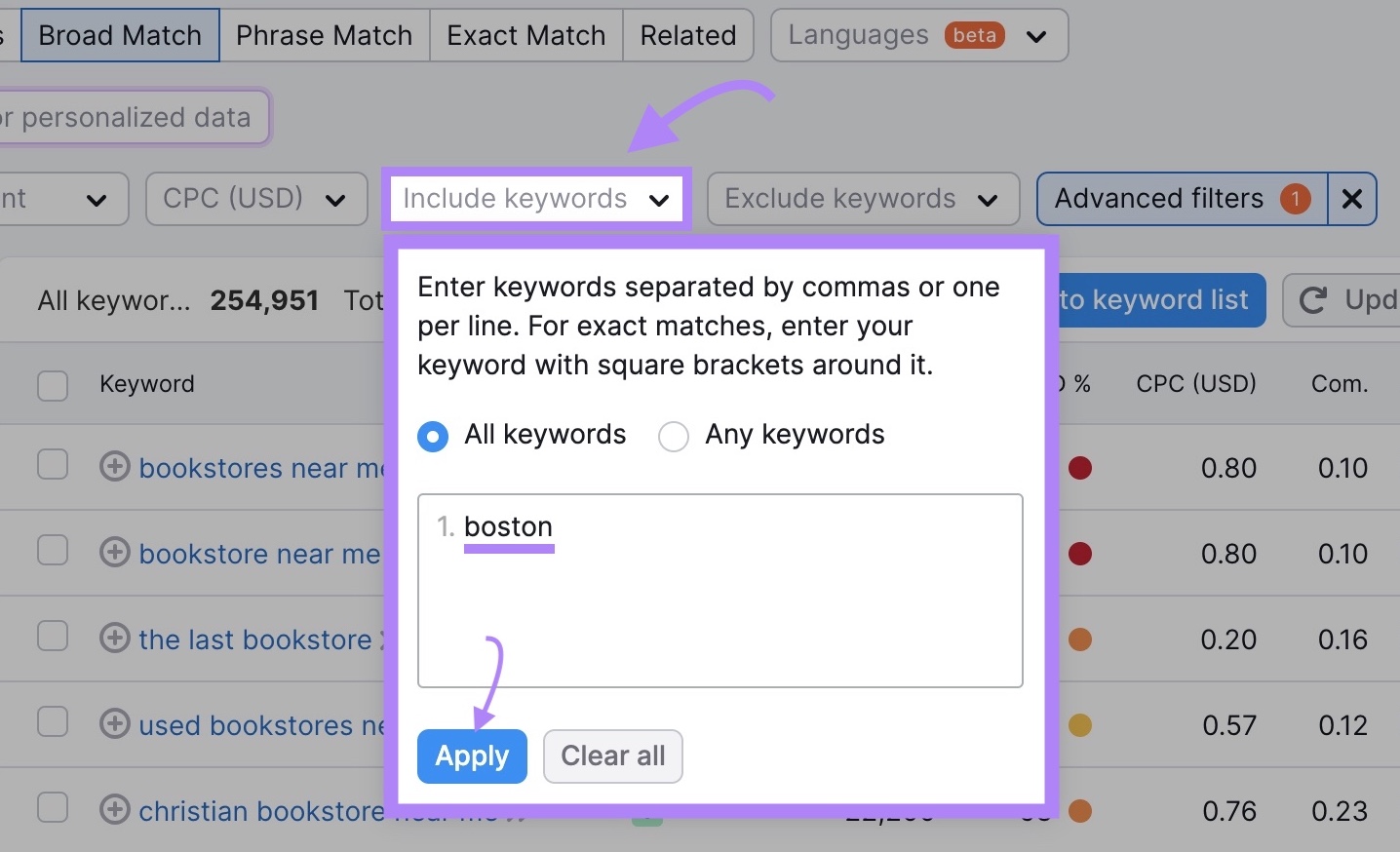Click the Keyword column header
The image size is (1400, 852).
tap(147, 384)
